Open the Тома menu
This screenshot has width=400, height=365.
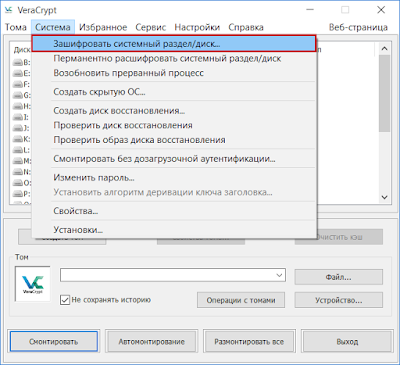(16, 27)
